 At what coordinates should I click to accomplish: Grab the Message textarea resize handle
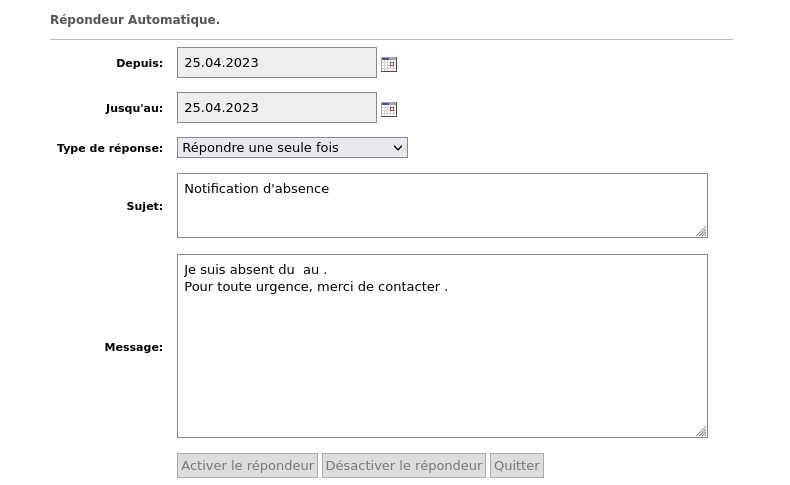point(701,431)
